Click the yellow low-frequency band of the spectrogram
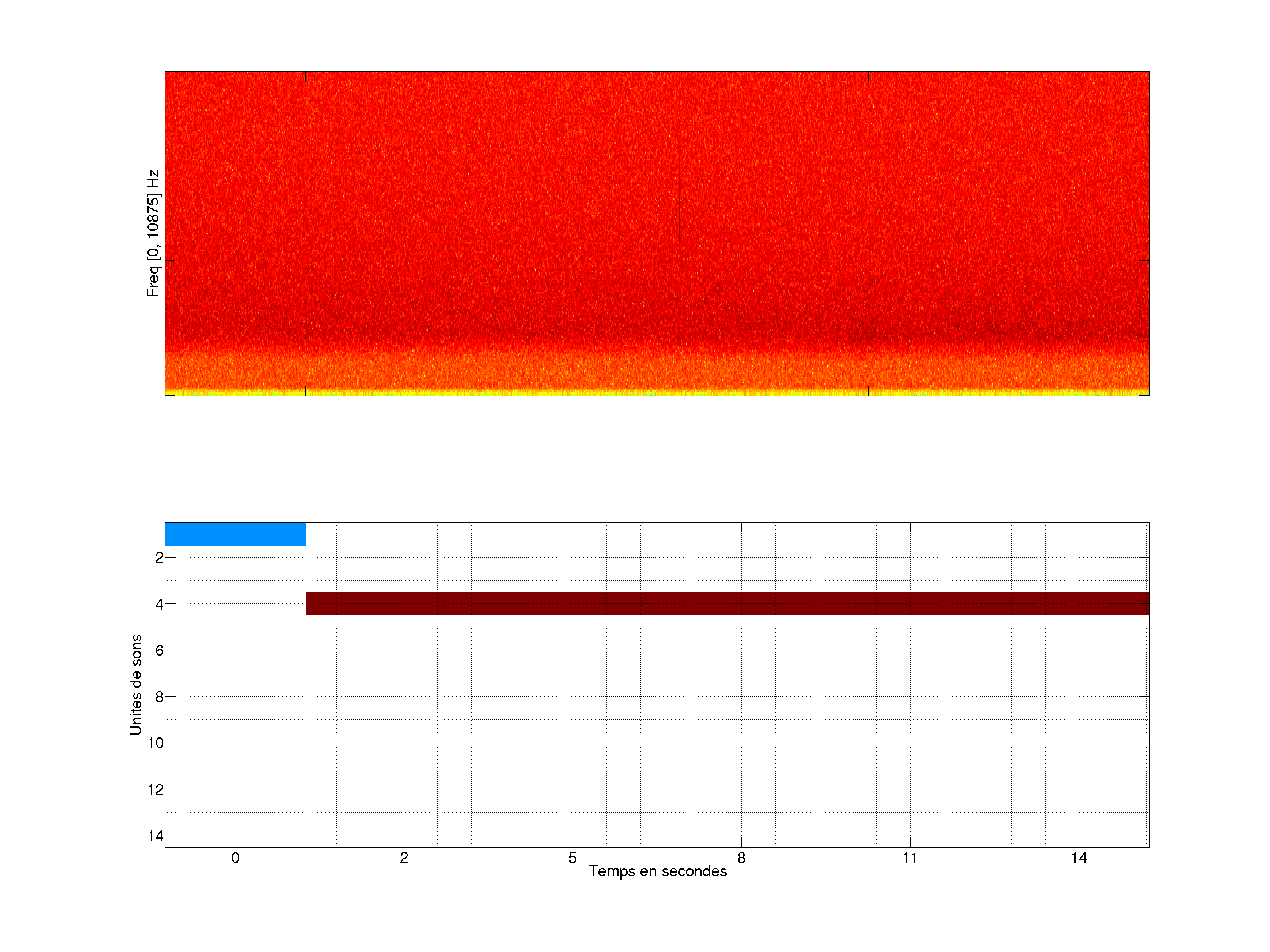Image resolution: width=1270 pixels, height=952 pixels. coord(657,393)
